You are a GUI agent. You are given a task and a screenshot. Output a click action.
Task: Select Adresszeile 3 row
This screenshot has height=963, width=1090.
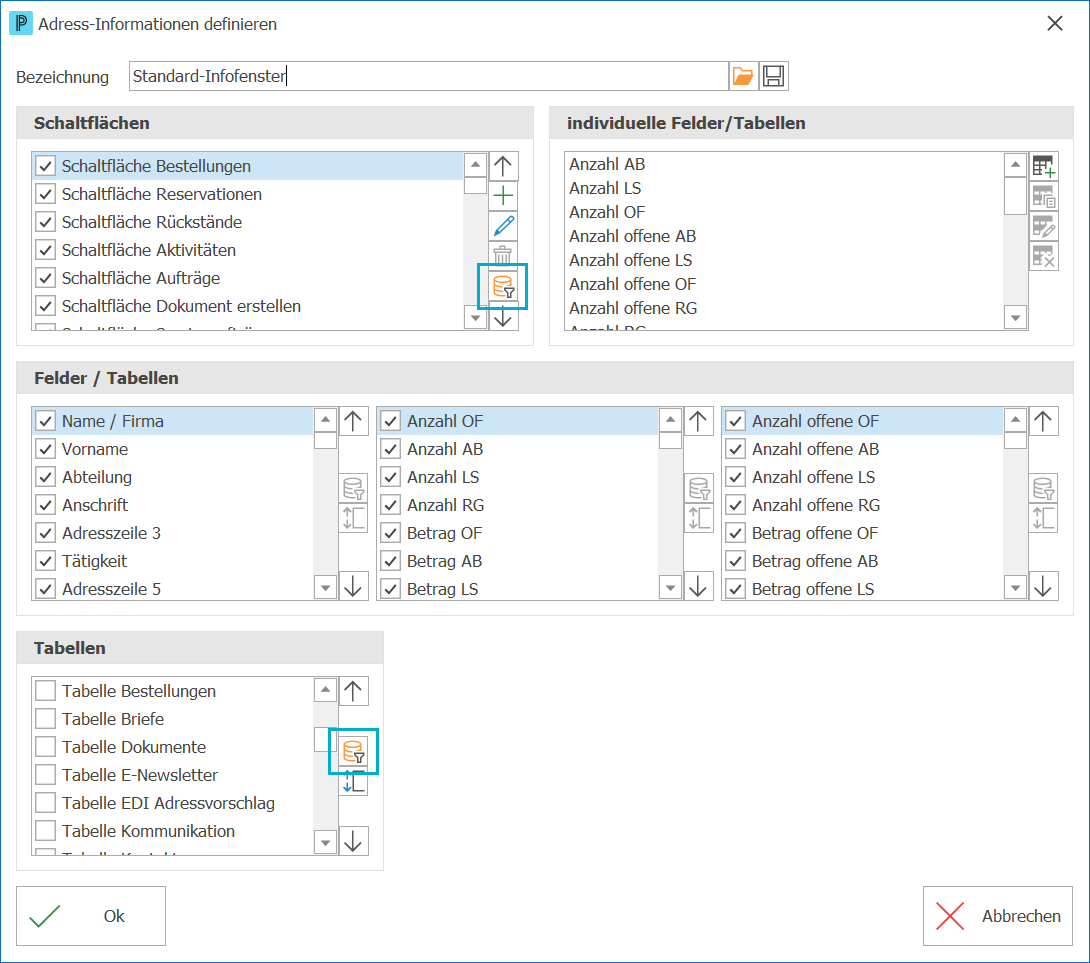click(x=173, y=533)
